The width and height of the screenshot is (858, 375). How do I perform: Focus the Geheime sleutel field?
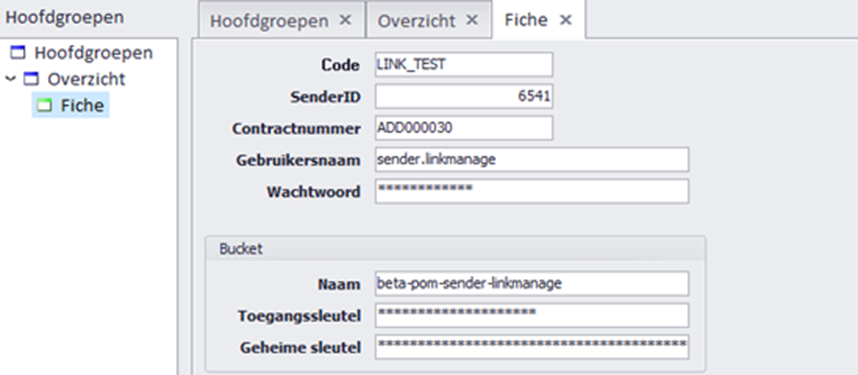[532, 347]
